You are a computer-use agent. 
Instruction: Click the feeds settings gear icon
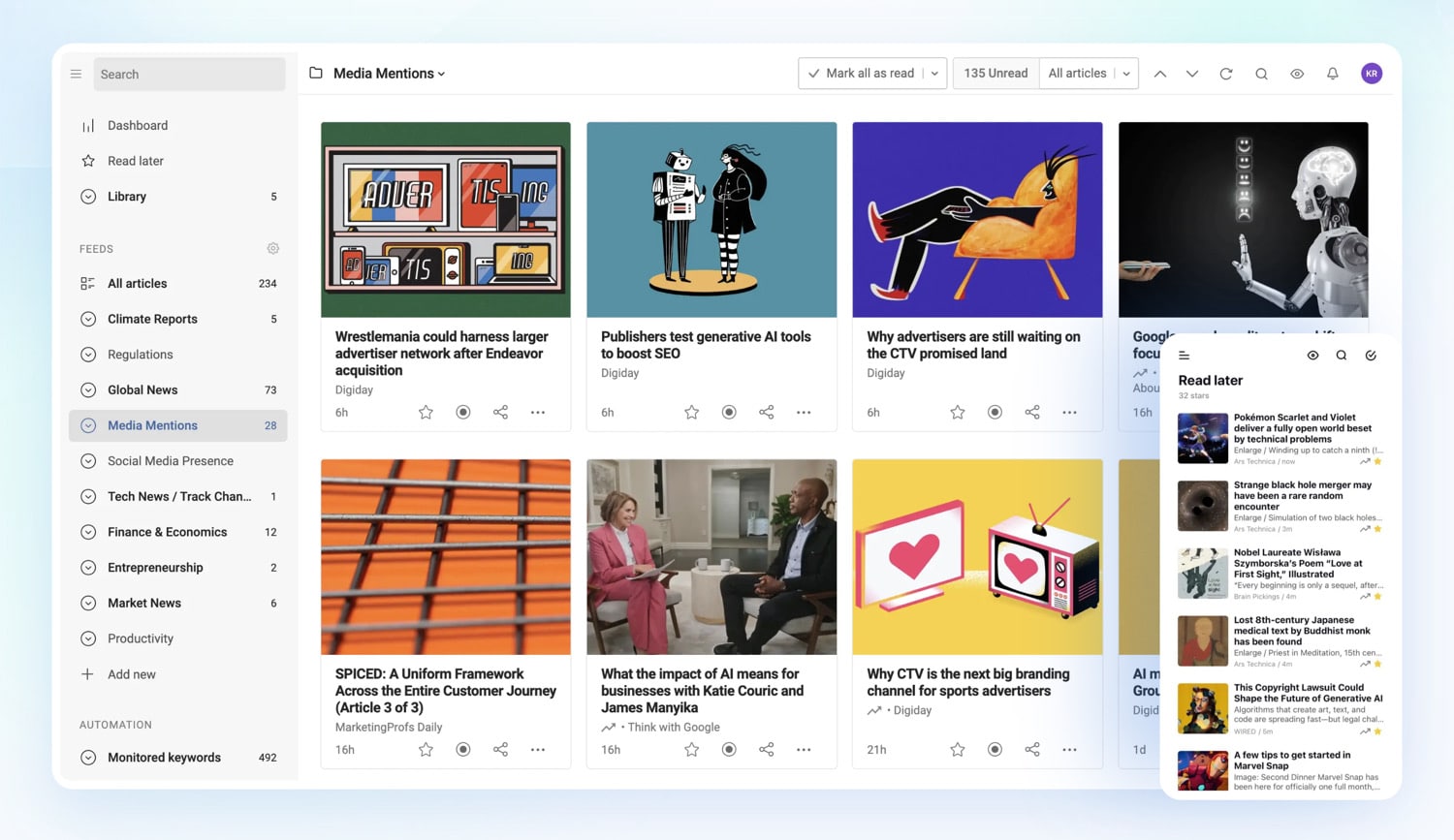273,249
